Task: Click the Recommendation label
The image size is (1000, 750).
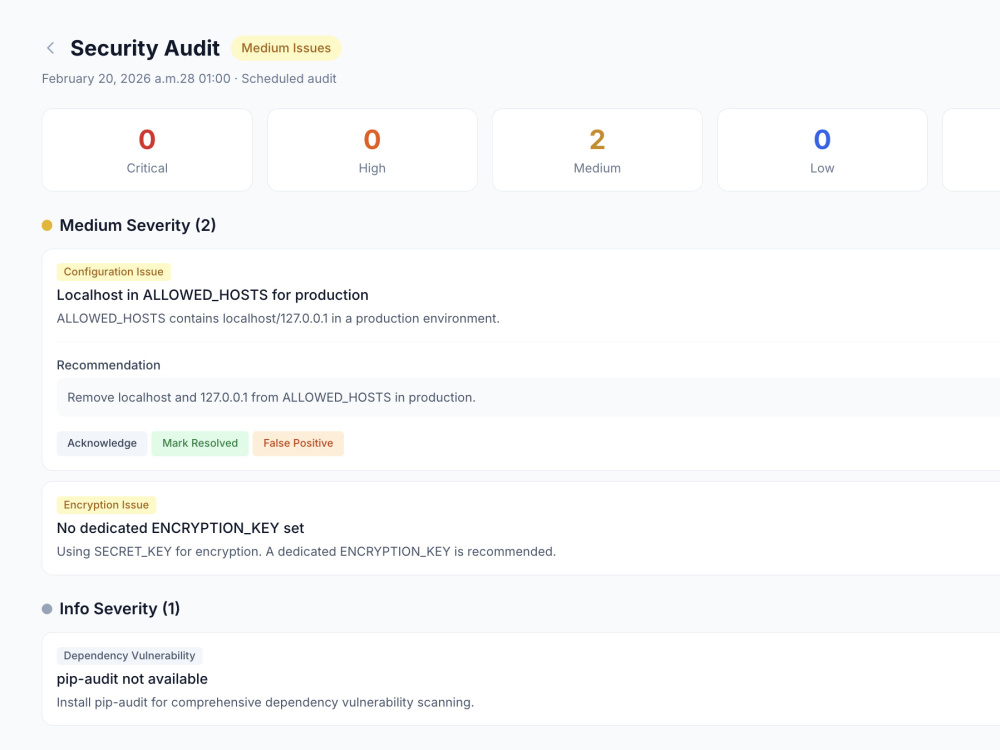Action: click(108, 365)
